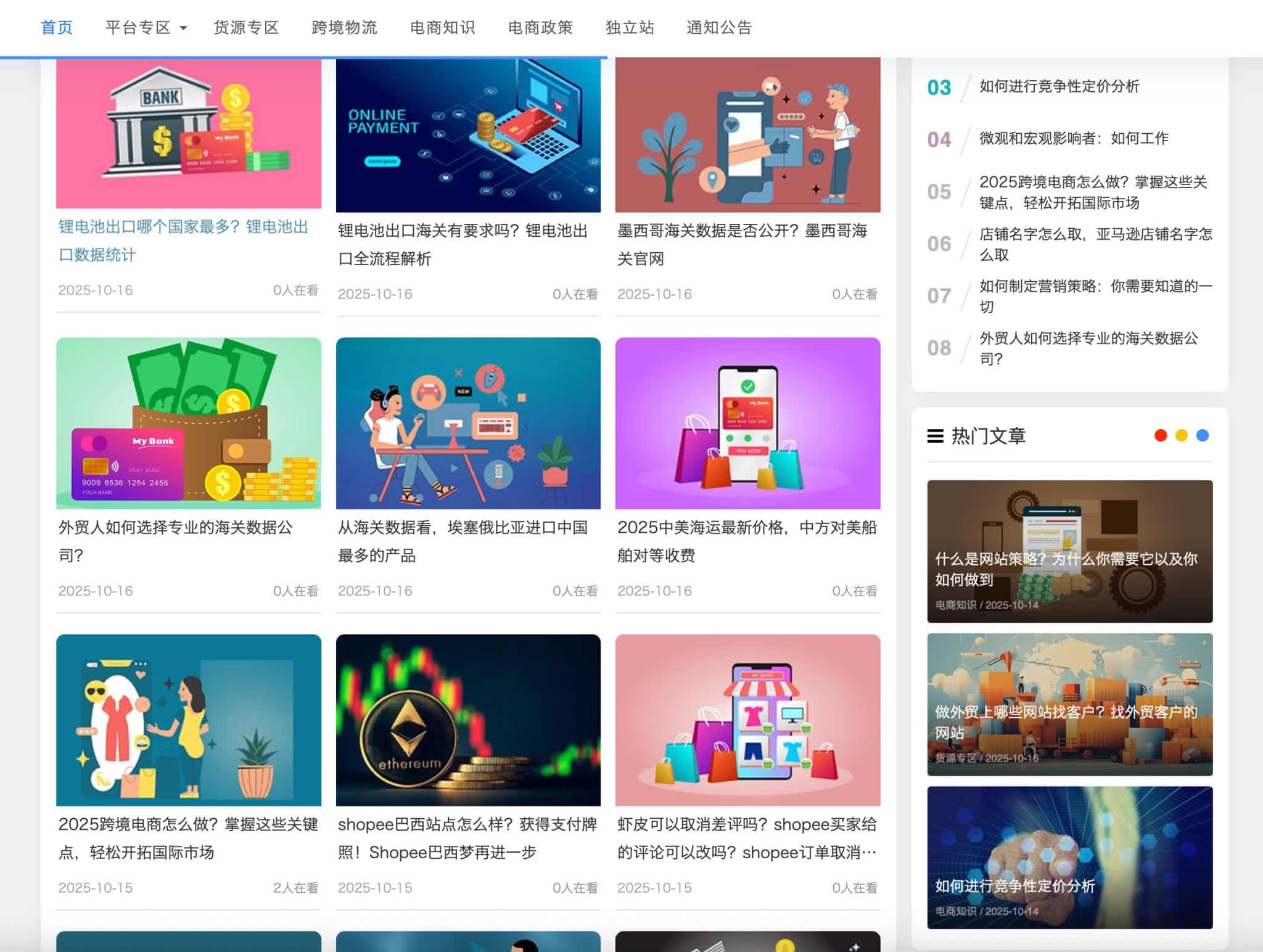Select the yellow dot in 热门文章 header

pos(1182,435)
